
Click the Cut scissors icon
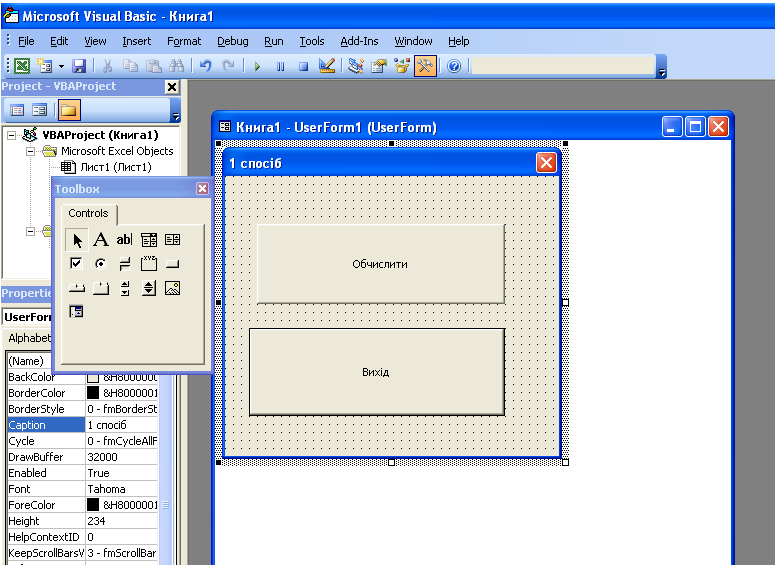[107, 66]
